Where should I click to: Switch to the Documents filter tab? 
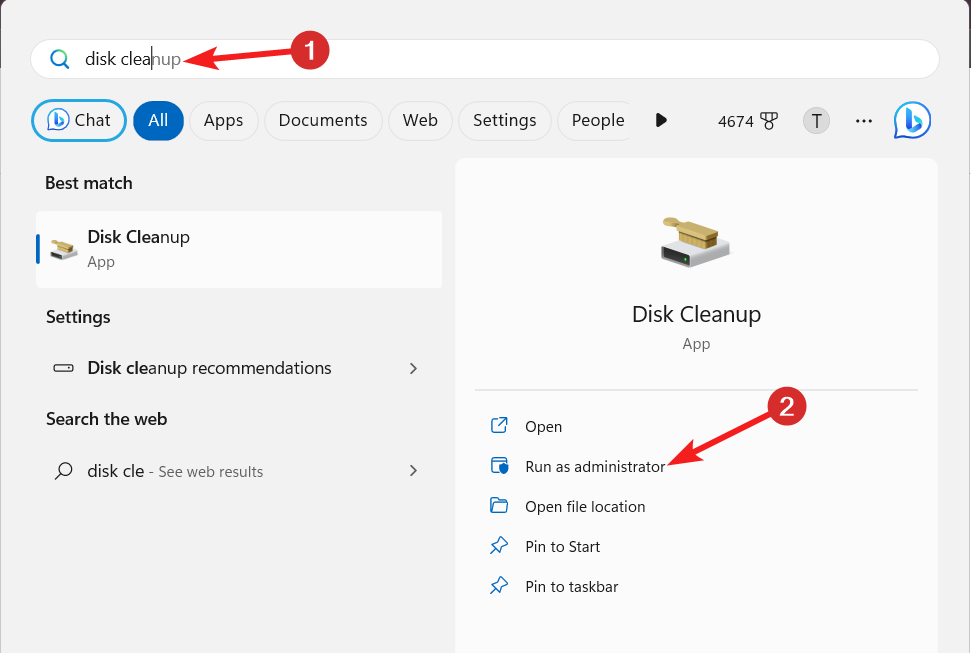323,120
